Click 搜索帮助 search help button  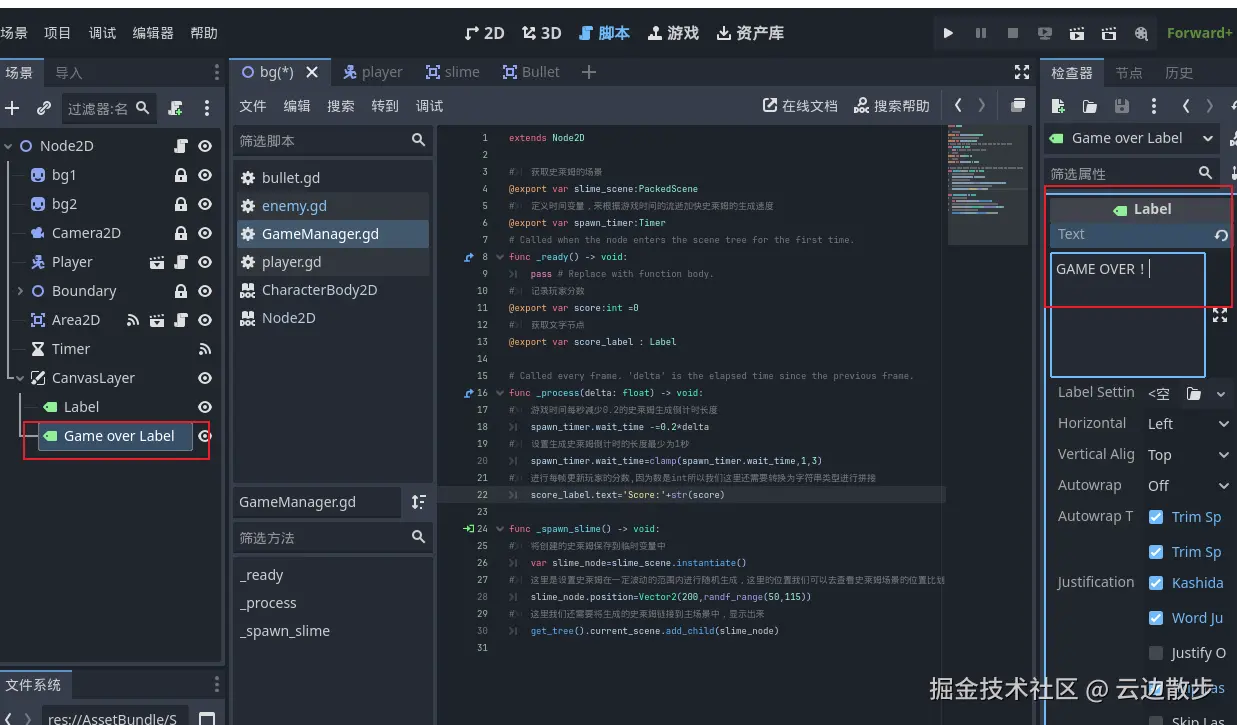(892, 105)
